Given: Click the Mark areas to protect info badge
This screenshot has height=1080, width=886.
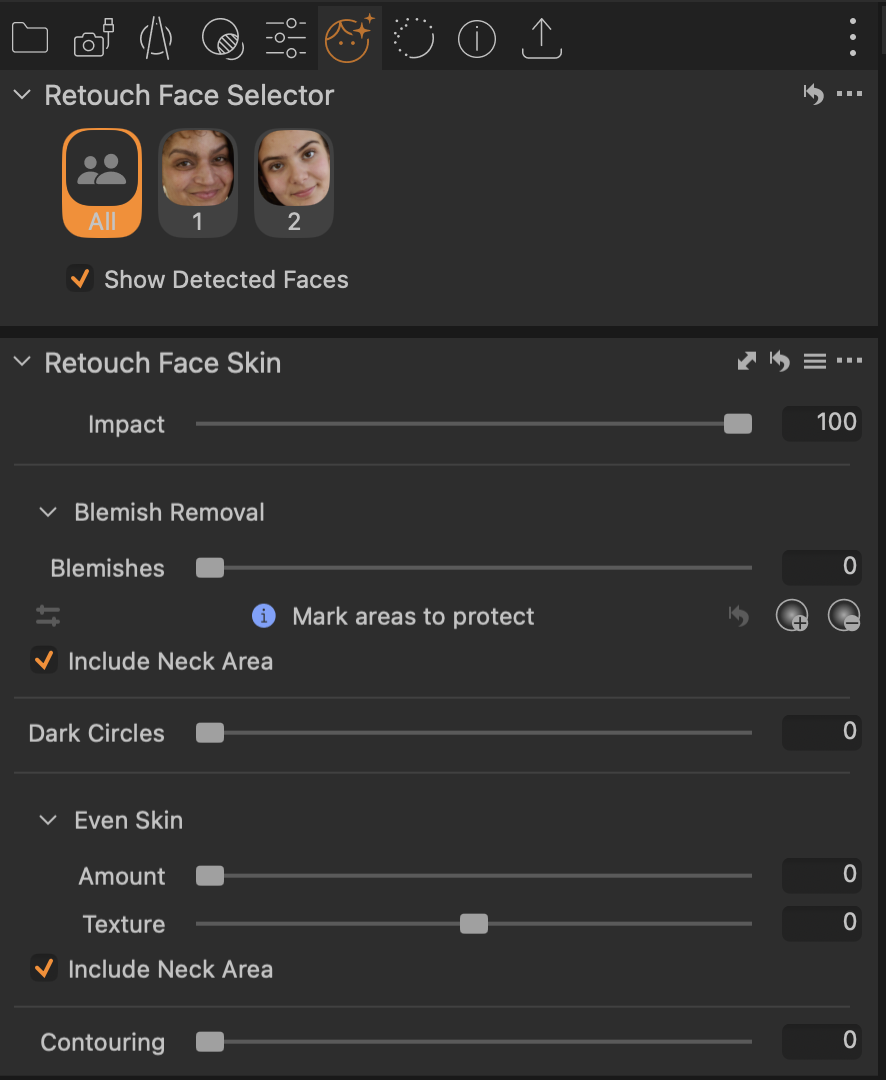Looking at the screenshot, I should (263, 616).
